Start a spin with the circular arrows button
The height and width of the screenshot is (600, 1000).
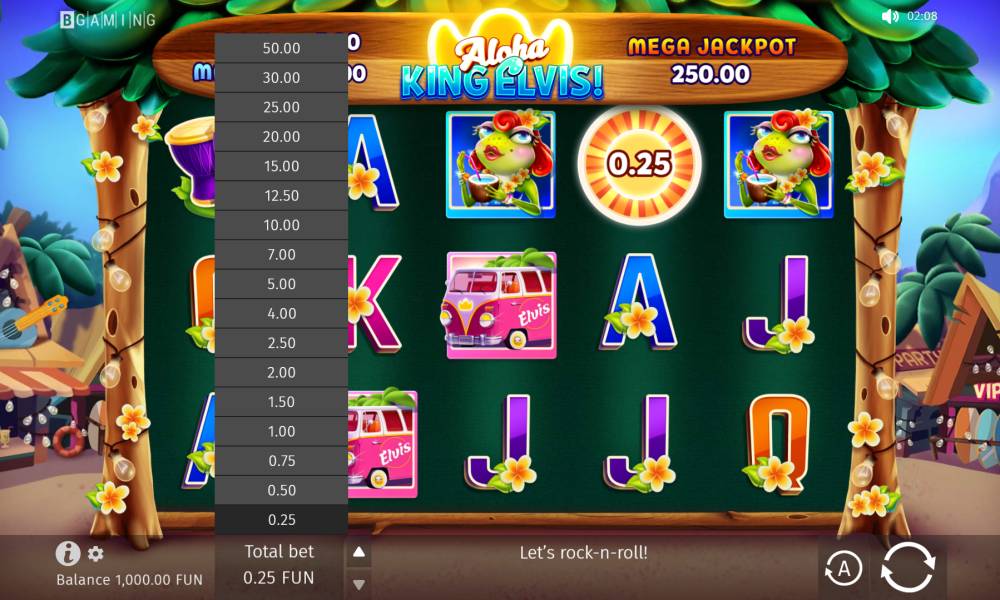coord(908,567)
